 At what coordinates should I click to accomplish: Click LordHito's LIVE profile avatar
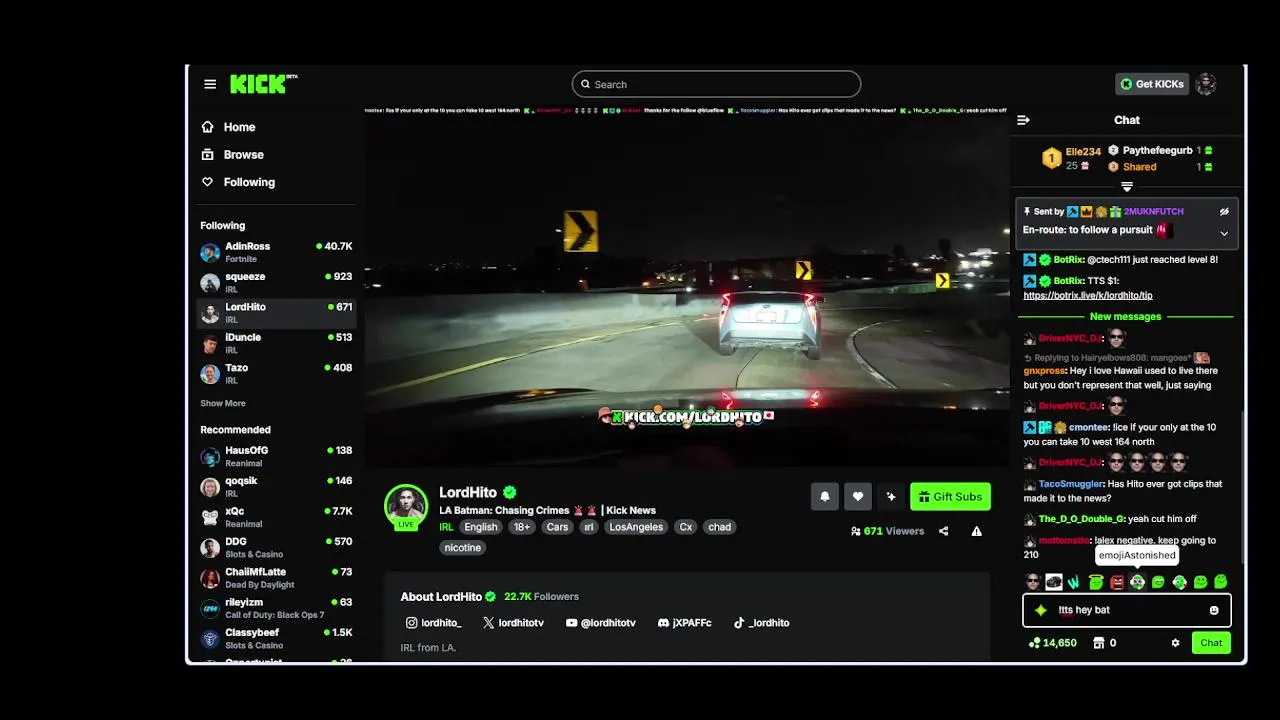(x=406, y=506)
